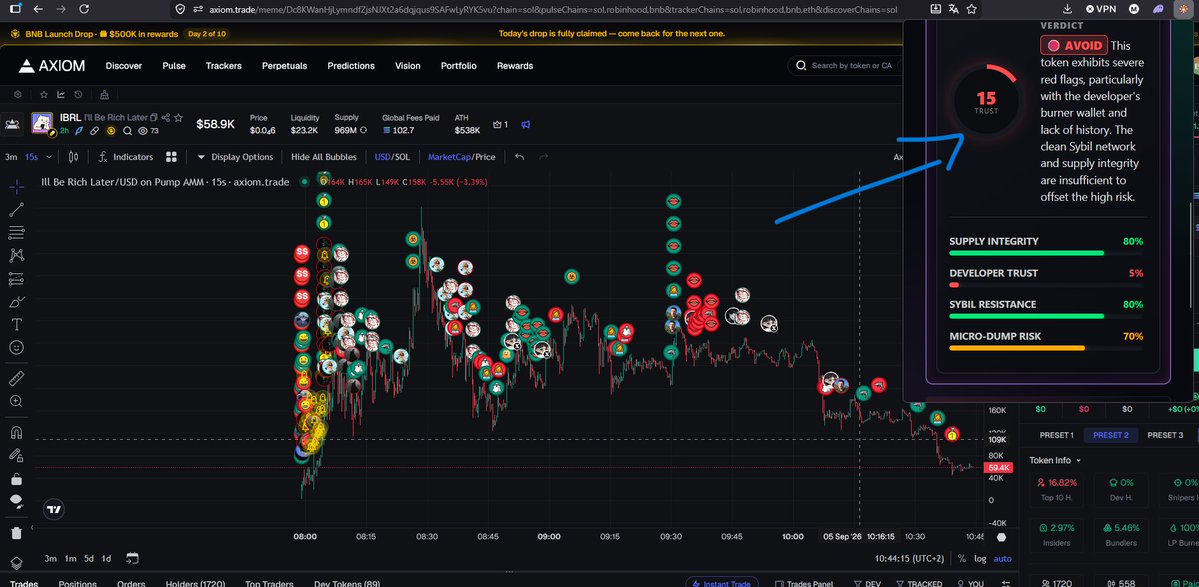Open the chart line watchlist icon

click(x=60, y=94)
